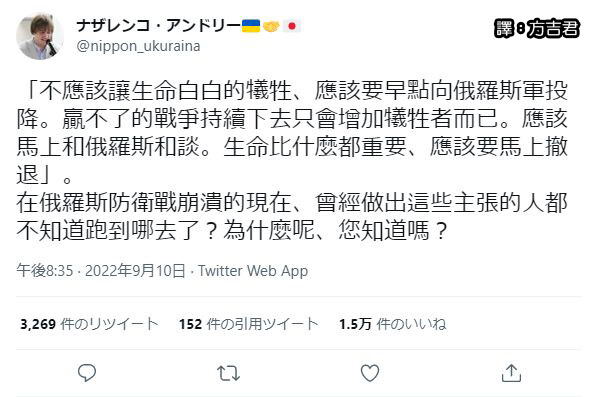View the 1.5万 件のいいね list

(x=393, y=324)
